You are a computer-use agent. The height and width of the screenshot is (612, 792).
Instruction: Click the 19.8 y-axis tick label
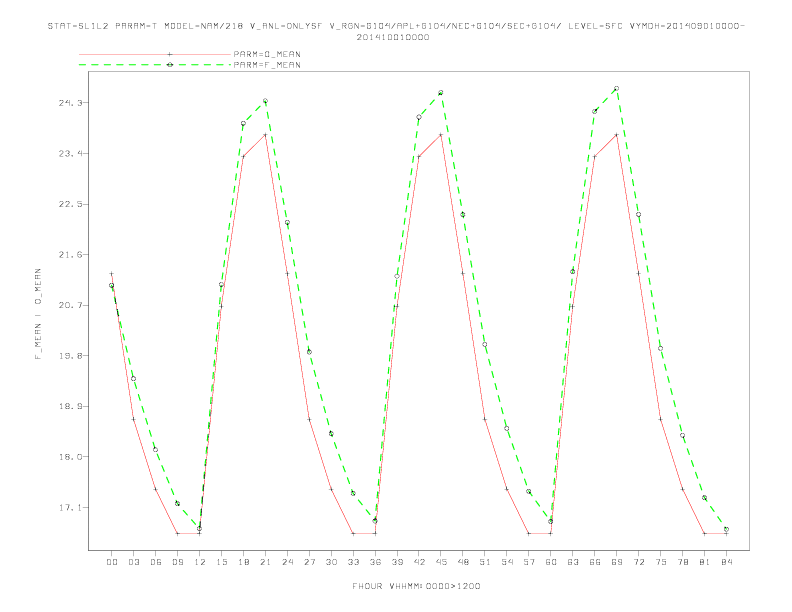tap(68, 355)
